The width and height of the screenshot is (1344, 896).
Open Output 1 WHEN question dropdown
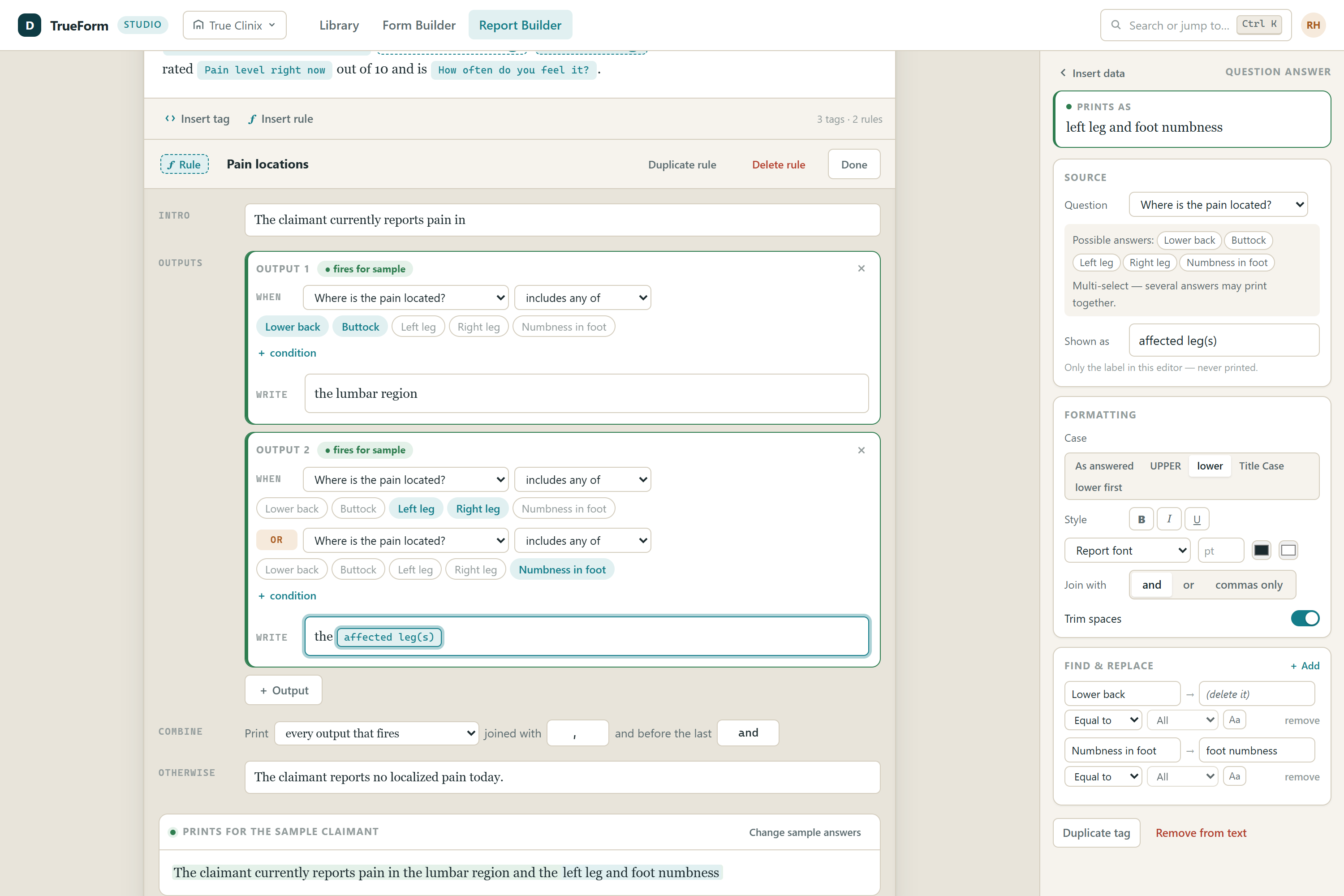[406, 298]
